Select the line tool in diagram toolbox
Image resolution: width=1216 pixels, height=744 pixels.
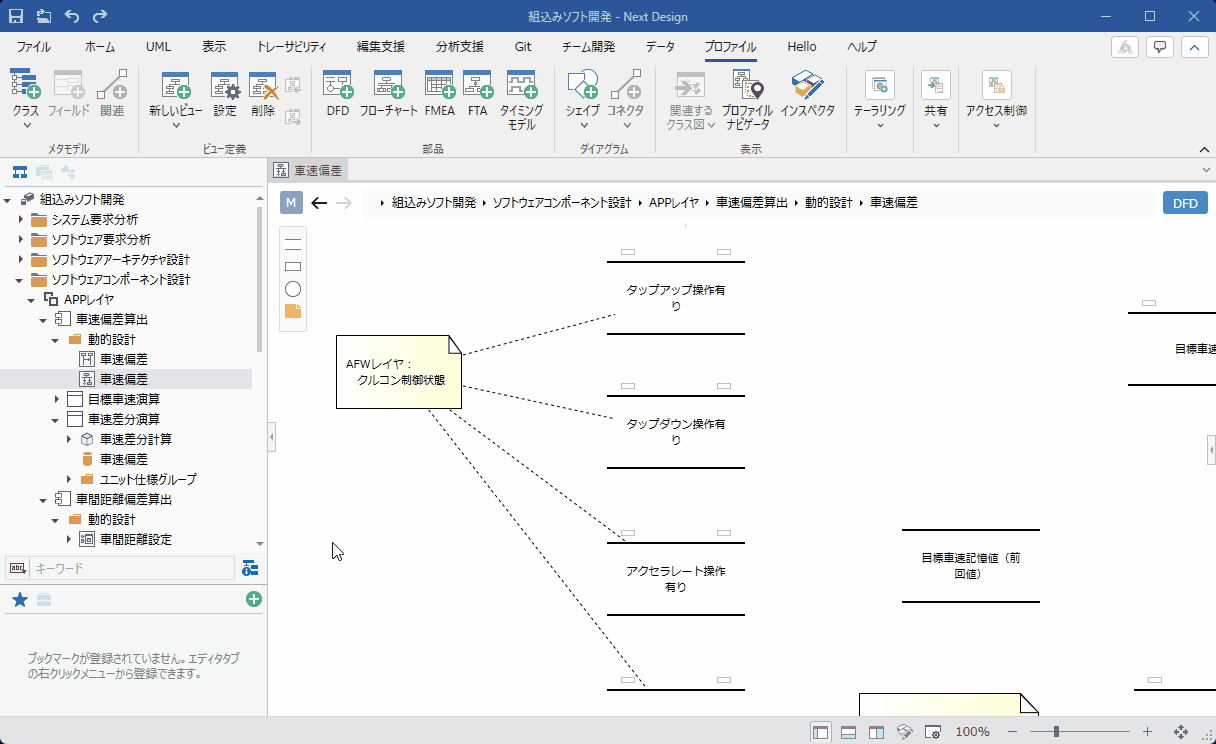tap(293, 243)
